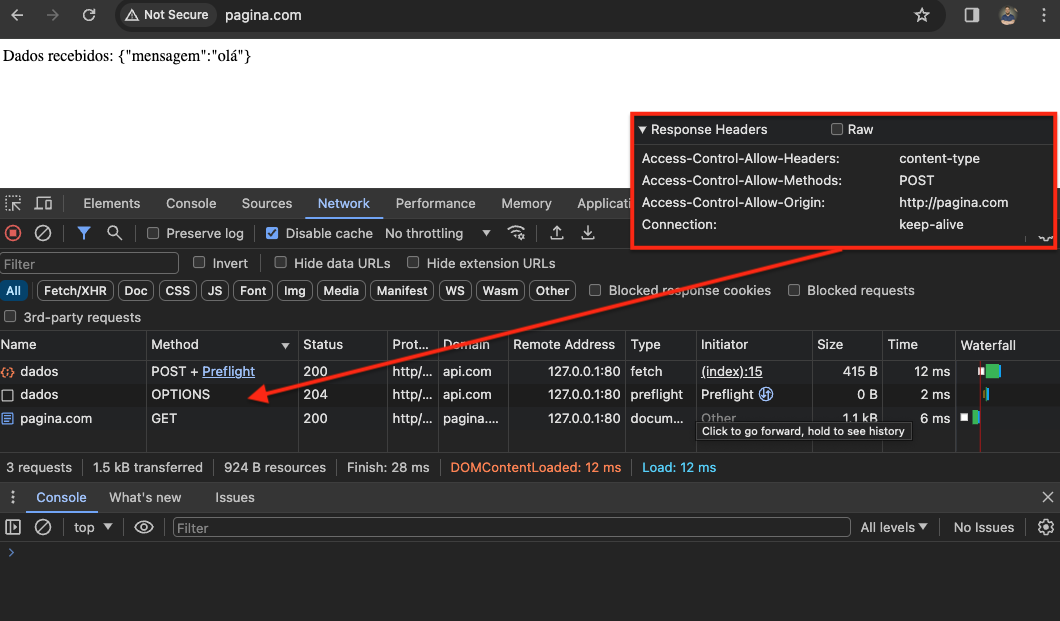The width and height of the screenshot is (1060, 621).
Task: Open the top context dropdown
Action: 93,527
